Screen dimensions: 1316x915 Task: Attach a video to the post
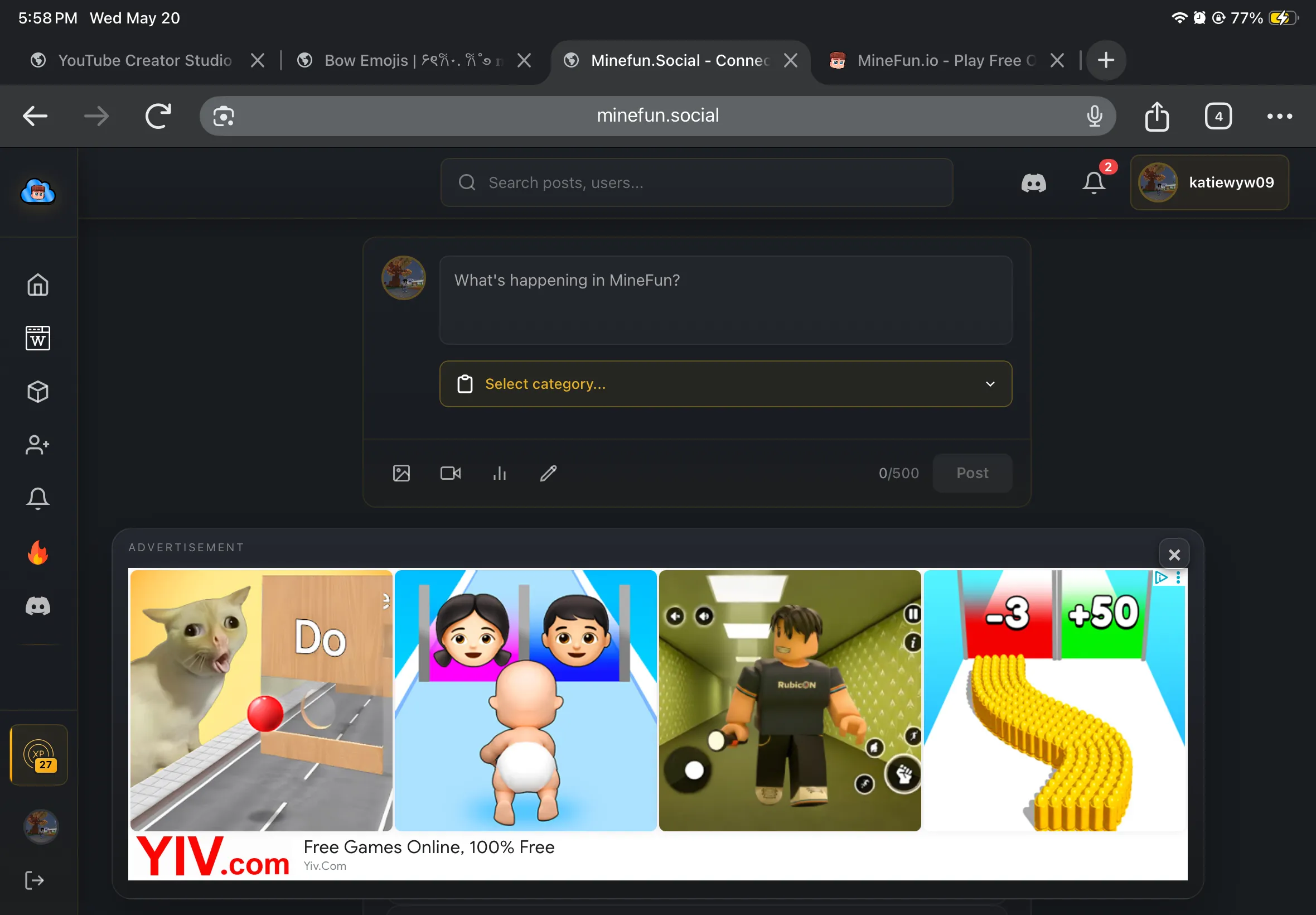click(451, 473)
